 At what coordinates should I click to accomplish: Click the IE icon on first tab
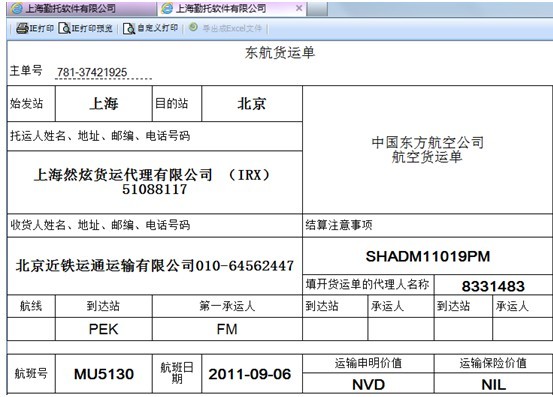[x=17, y=8]
